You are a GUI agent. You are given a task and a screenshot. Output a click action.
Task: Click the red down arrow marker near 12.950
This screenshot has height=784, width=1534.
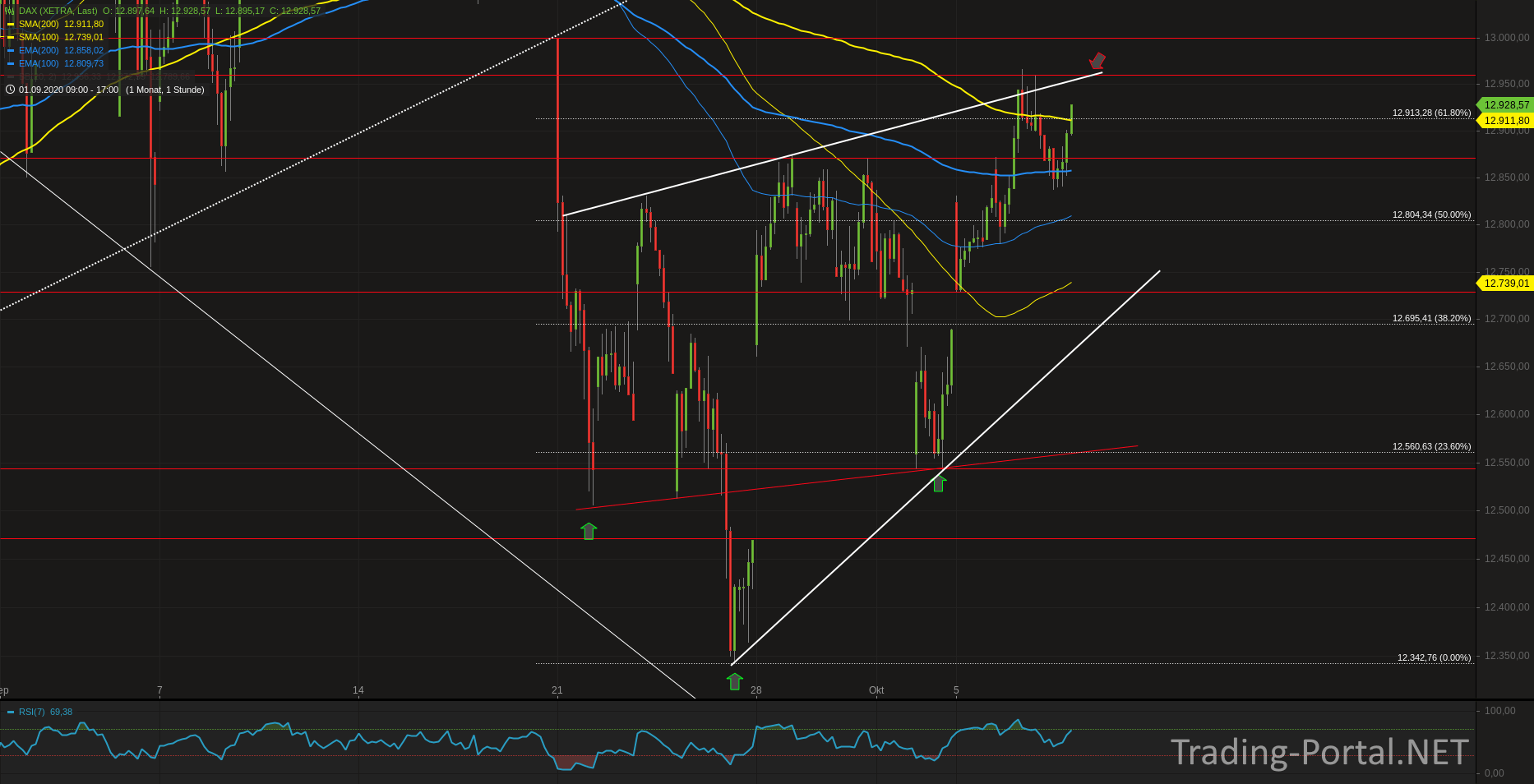click(x=1097, y=61)
